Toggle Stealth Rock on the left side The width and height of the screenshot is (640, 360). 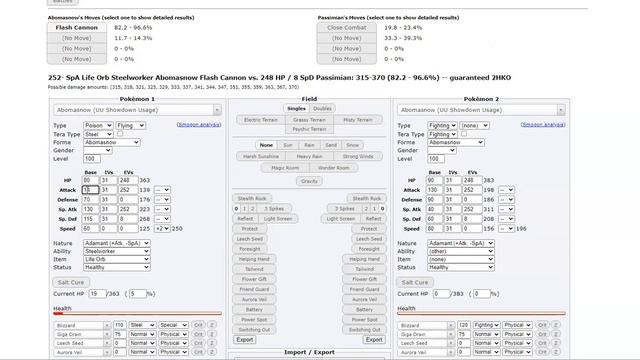252,198
